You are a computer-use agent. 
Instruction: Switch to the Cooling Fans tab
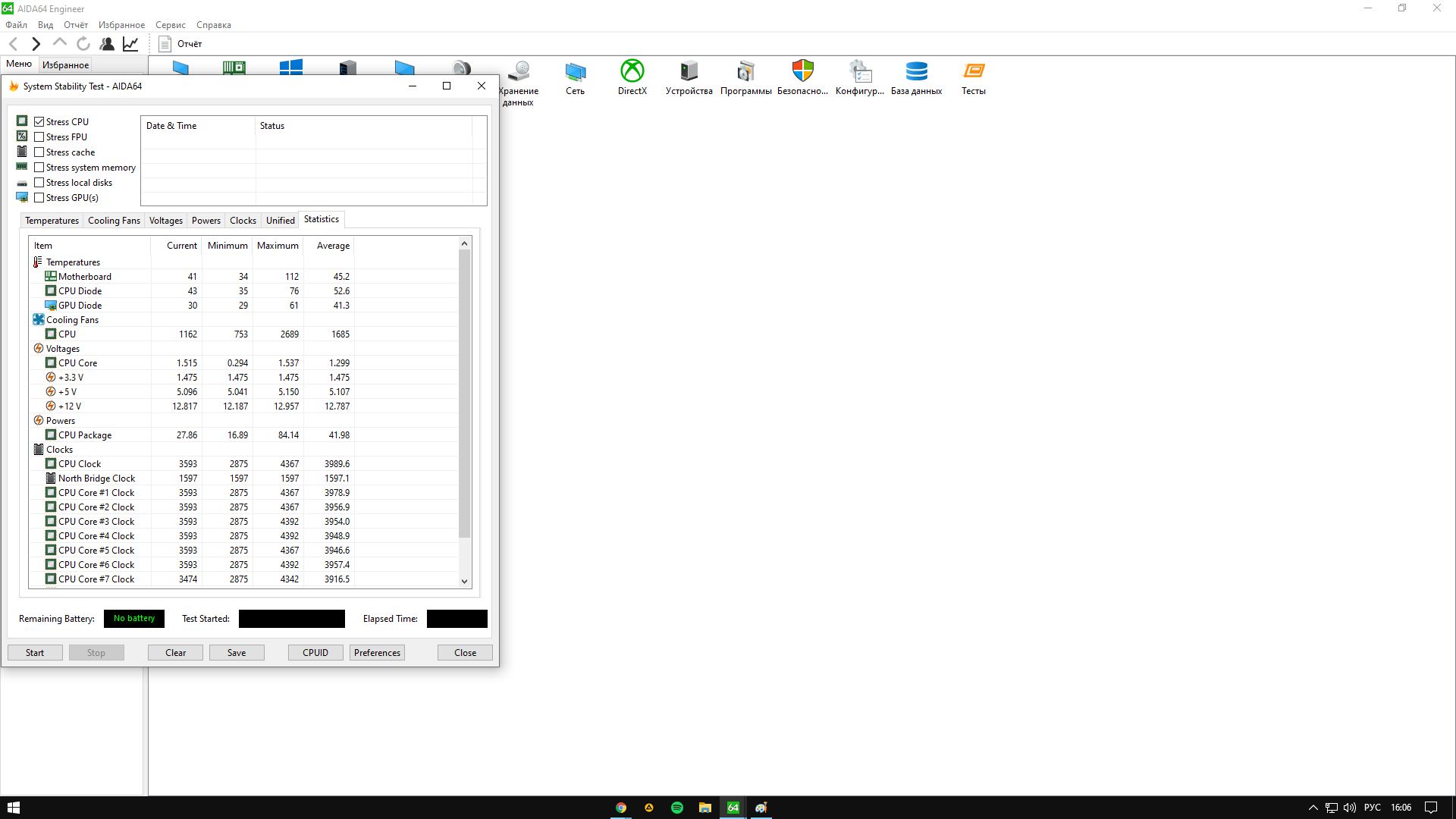click(x=114, y=221)
